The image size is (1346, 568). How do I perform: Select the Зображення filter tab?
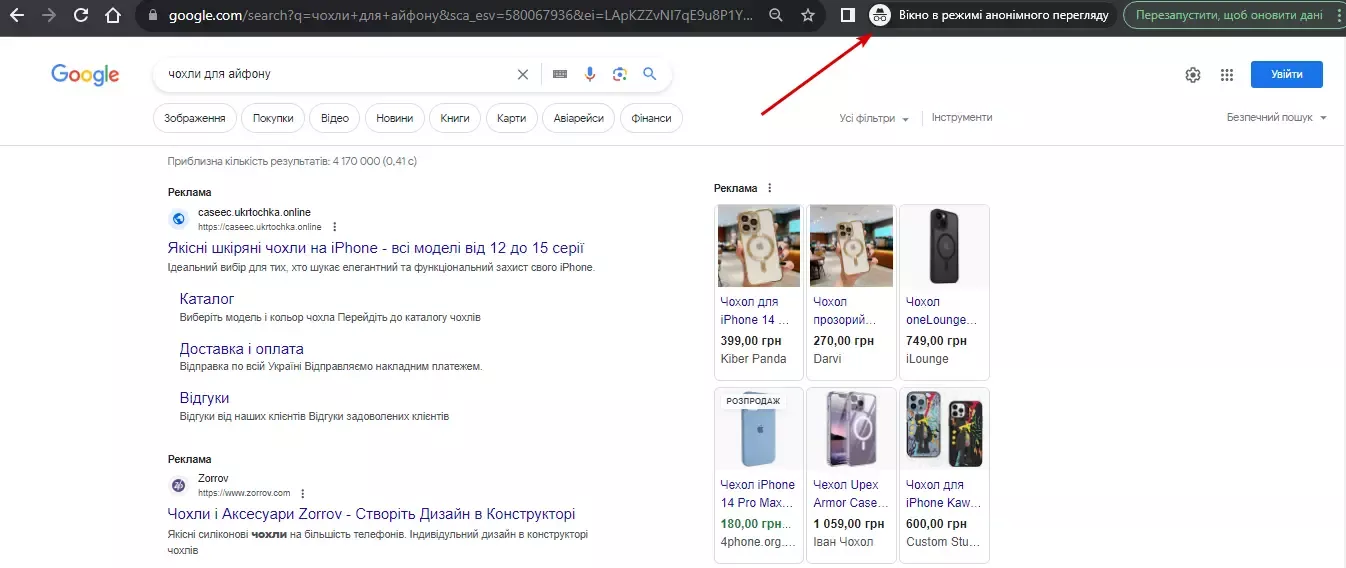click(195, 118)
